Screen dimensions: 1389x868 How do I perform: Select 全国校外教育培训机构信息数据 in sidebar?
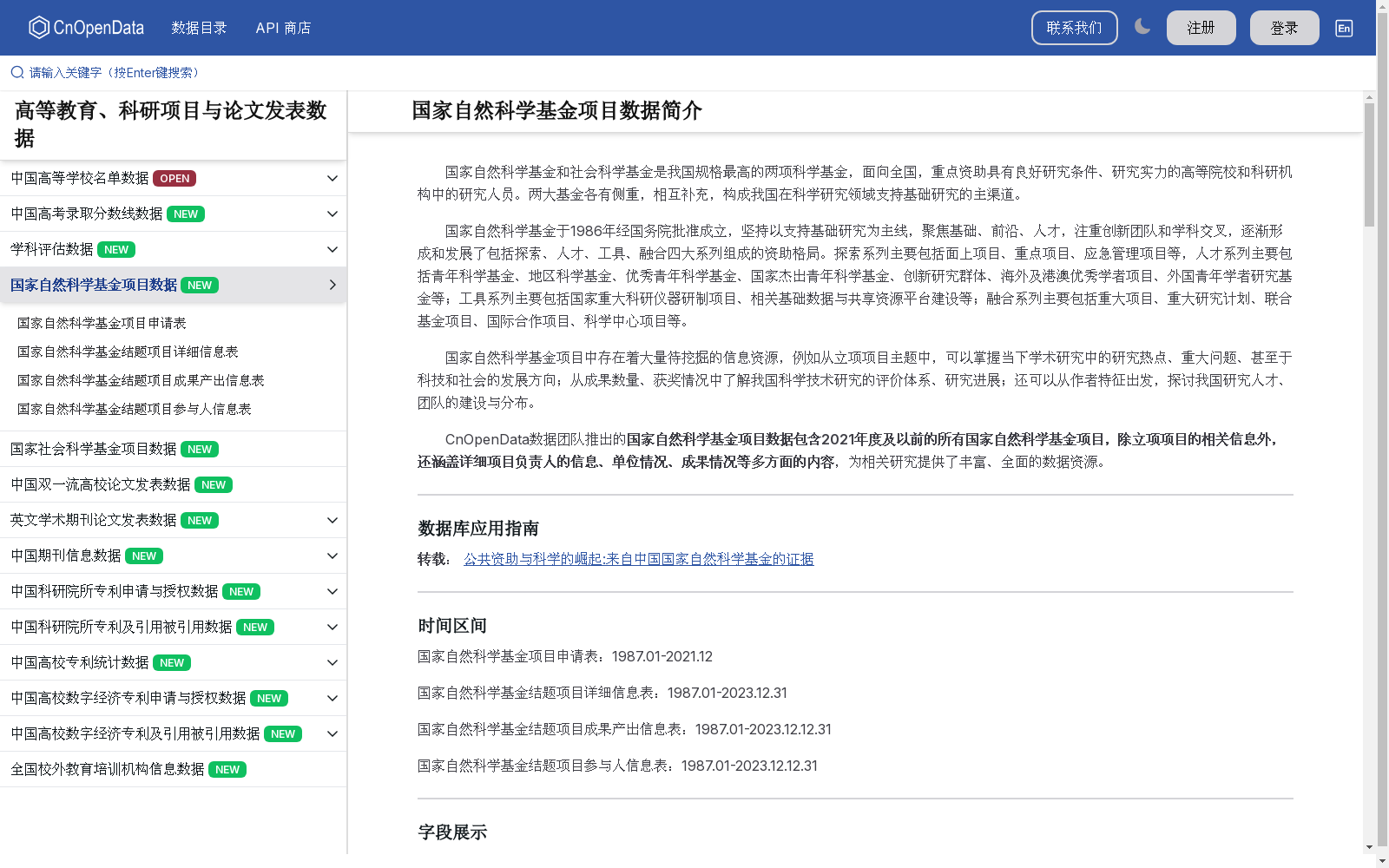[108, 769]
